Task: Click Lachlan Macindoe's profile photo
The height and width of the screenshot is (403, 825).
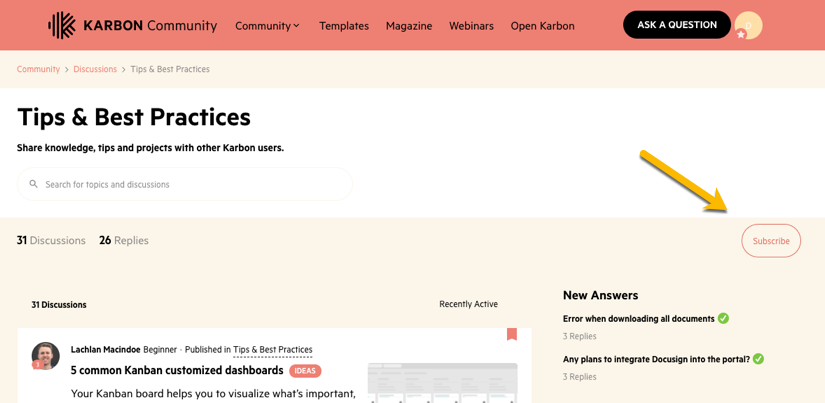Action: click(45, 356)
